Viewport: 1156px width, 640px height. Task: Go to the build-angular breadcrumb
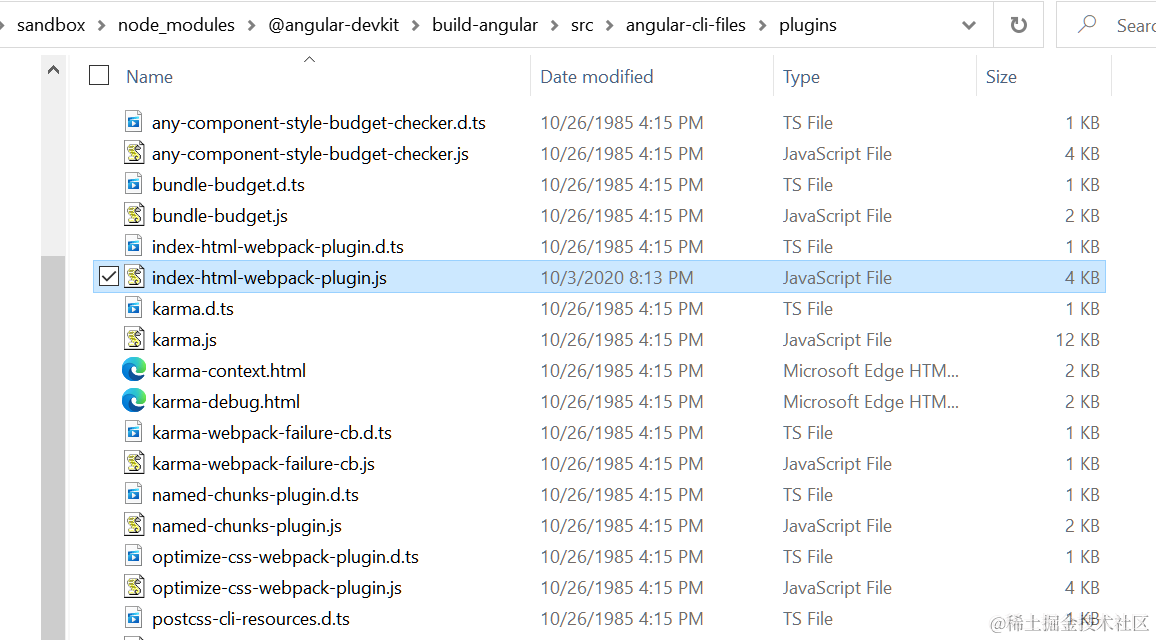coord(485,25)
